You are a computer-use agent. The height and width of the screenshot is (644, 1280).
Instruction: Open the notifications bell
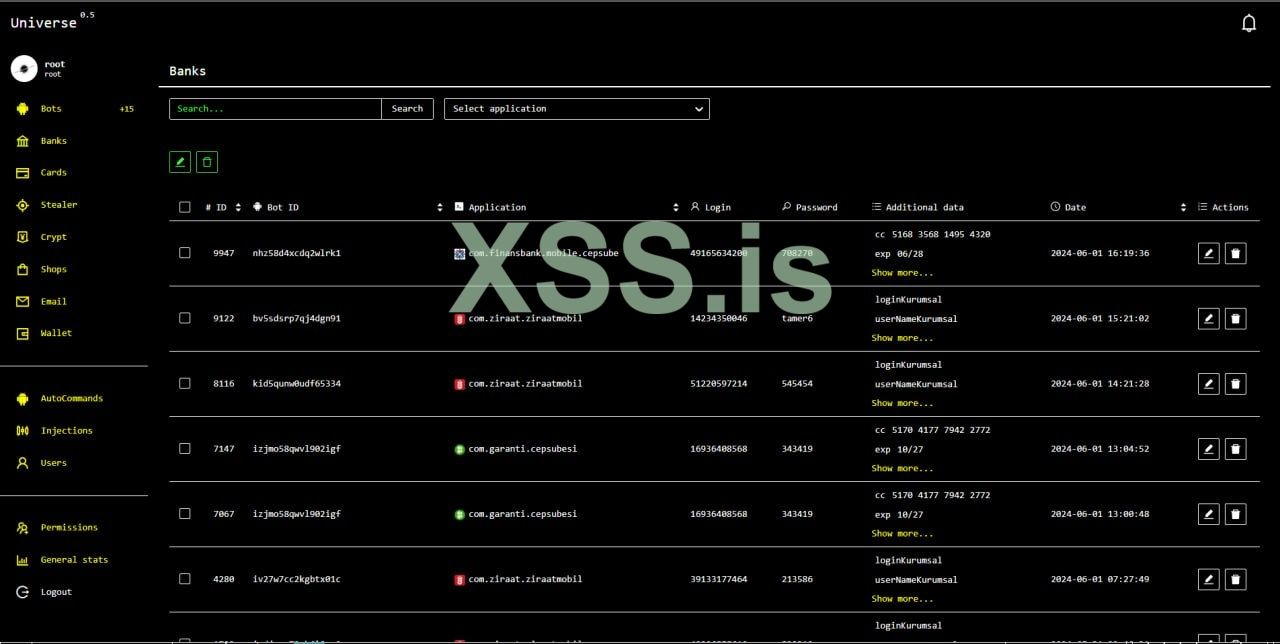coord(1248,23)
